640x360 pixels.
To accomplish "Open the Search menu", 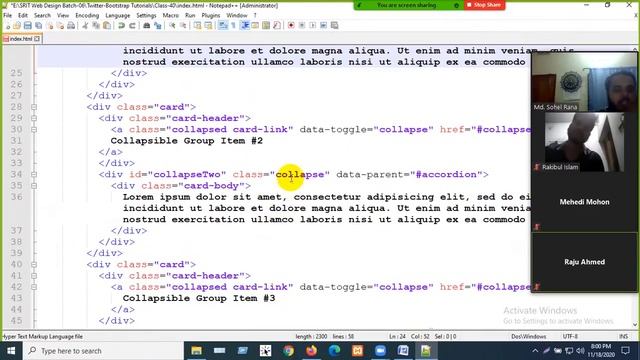I will tap(42, 15).
